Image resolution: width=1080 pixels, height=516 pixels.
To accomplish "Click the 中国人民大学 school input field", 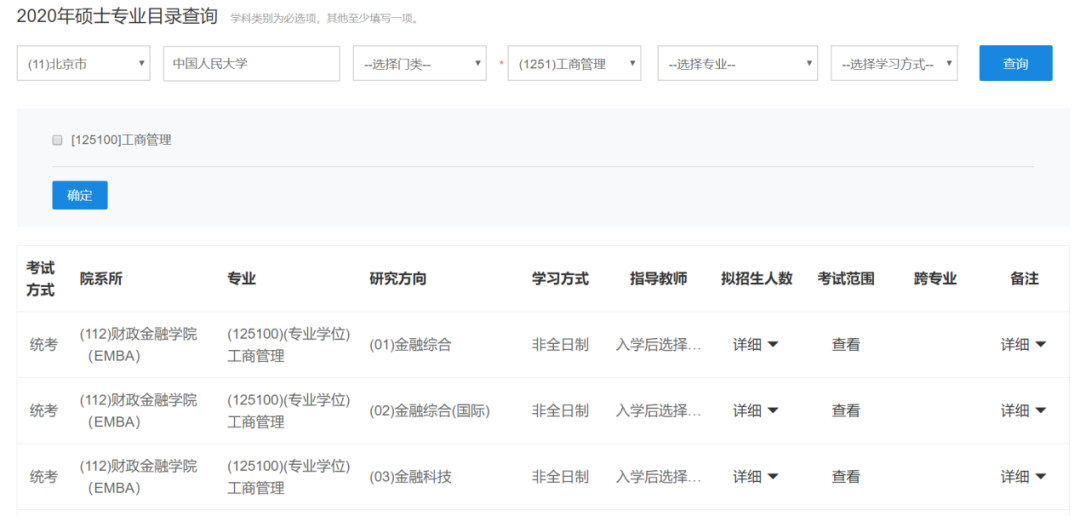I will coord(251,64).
